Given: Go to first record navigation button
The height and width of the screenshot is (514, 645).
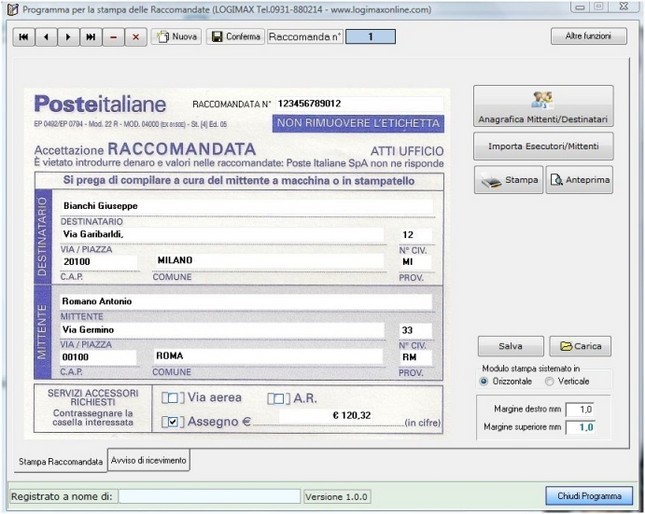Looking at the screenshot, I should point(24,37).
